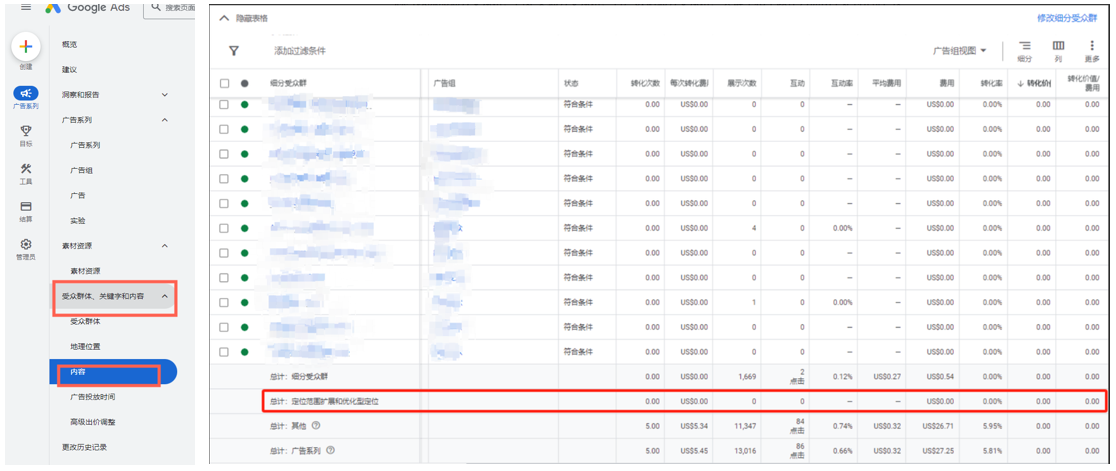Collapse 受众群体、关键字和内容 section
Screen dimensions: 1116x471
pos(165,296)
